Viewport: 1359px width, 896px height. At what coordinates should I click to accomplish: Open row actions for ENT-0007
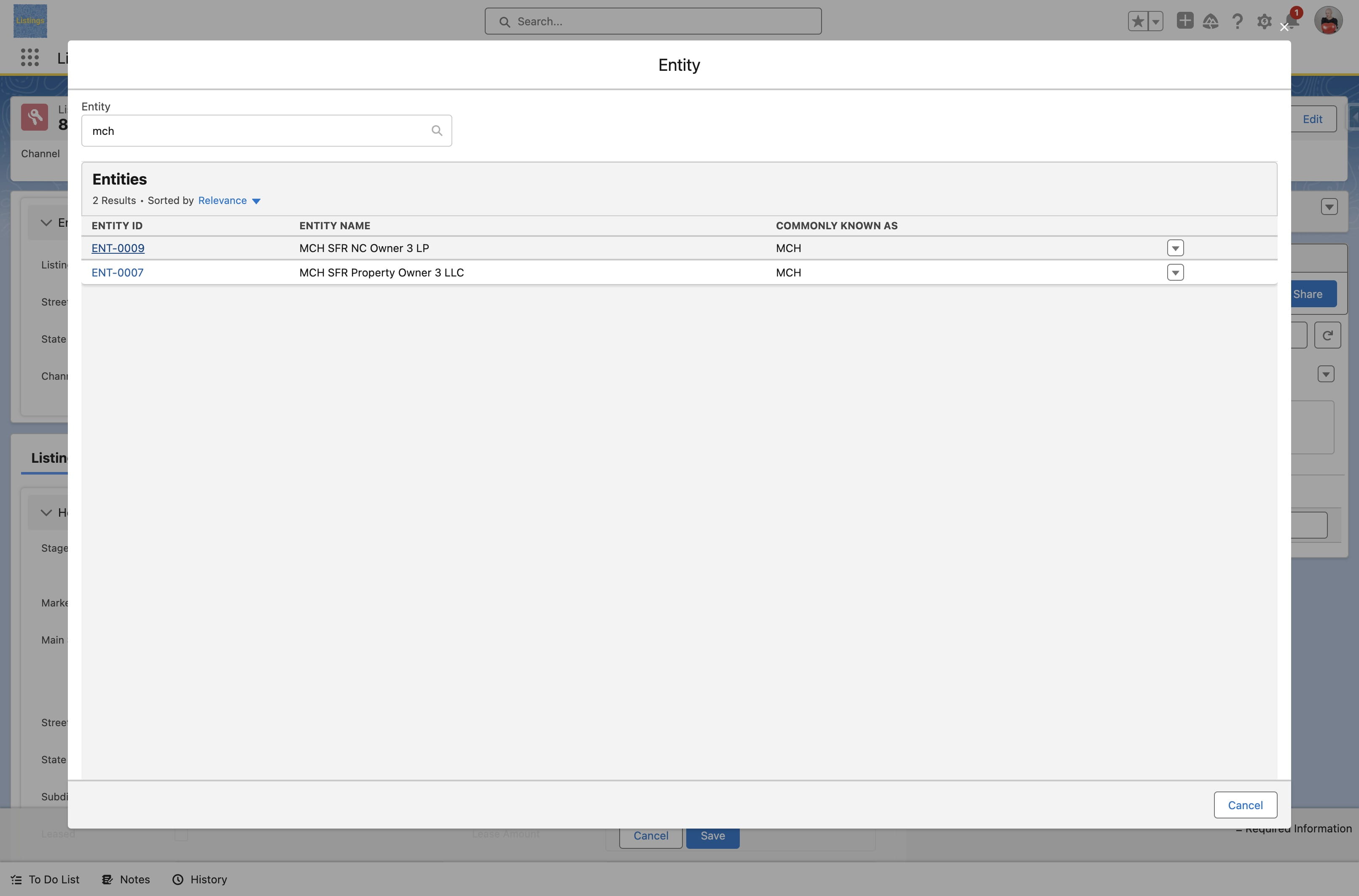pos(1175,273)
